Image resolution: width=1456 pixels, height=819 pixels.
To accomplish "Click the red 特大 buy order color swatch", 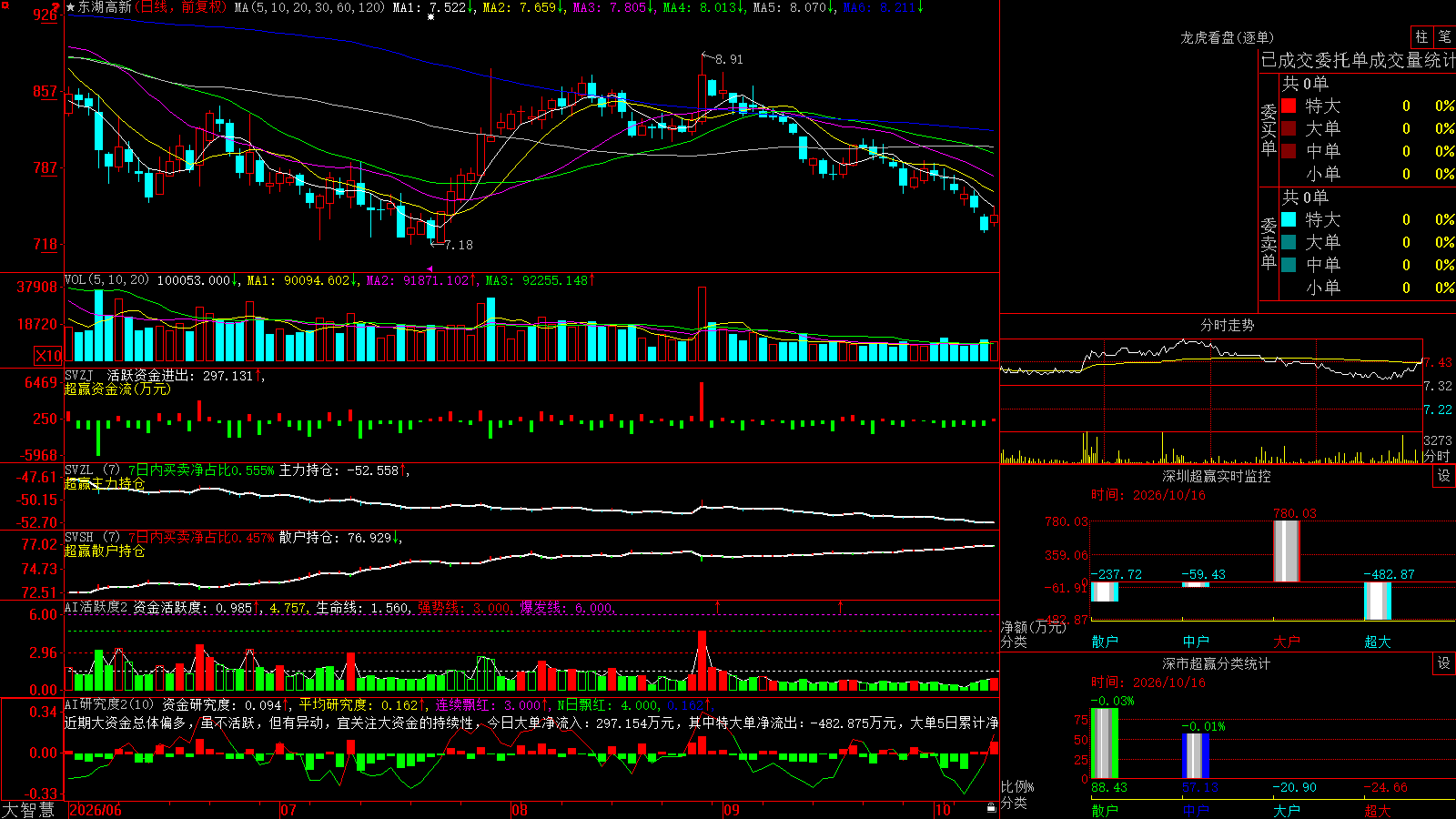I will pos(1289,106).
